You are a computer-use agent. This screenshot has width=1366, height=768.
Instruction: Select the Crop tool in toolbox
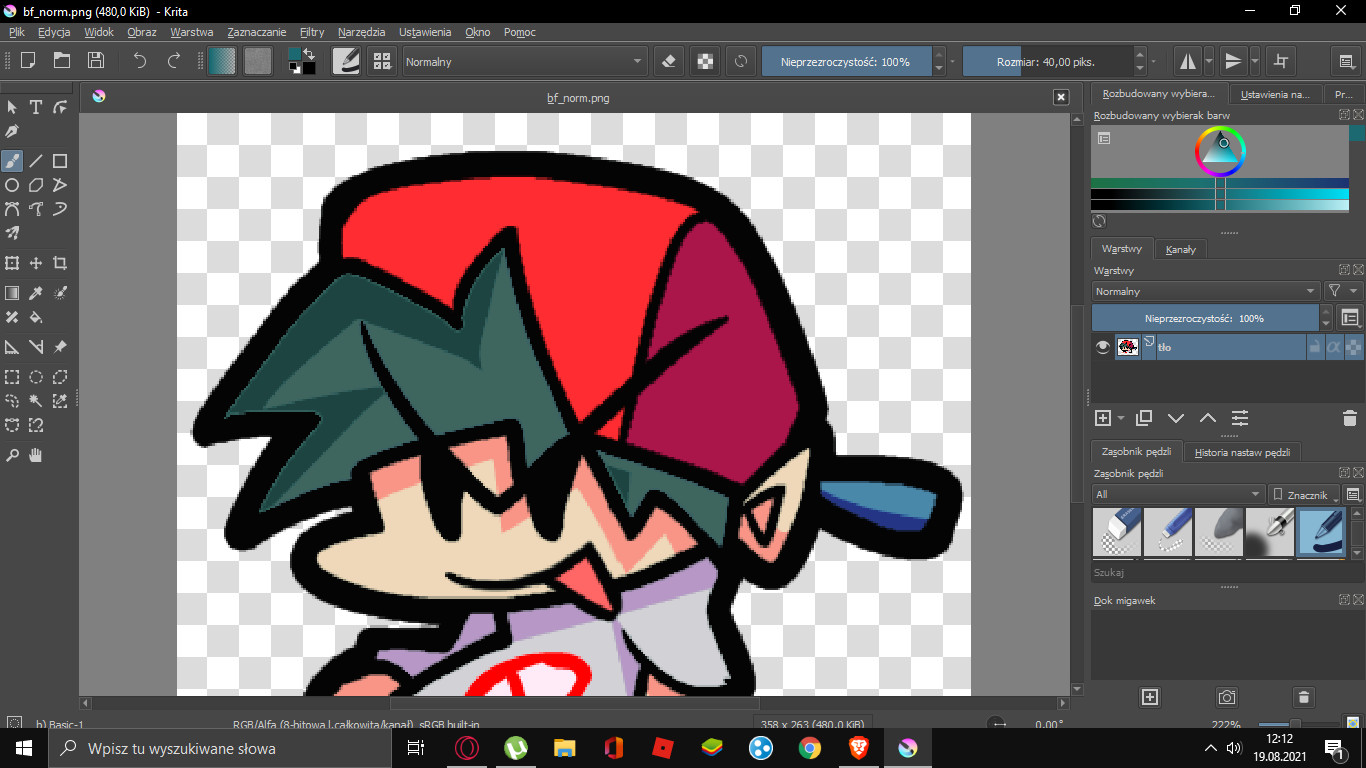(60, 263)
